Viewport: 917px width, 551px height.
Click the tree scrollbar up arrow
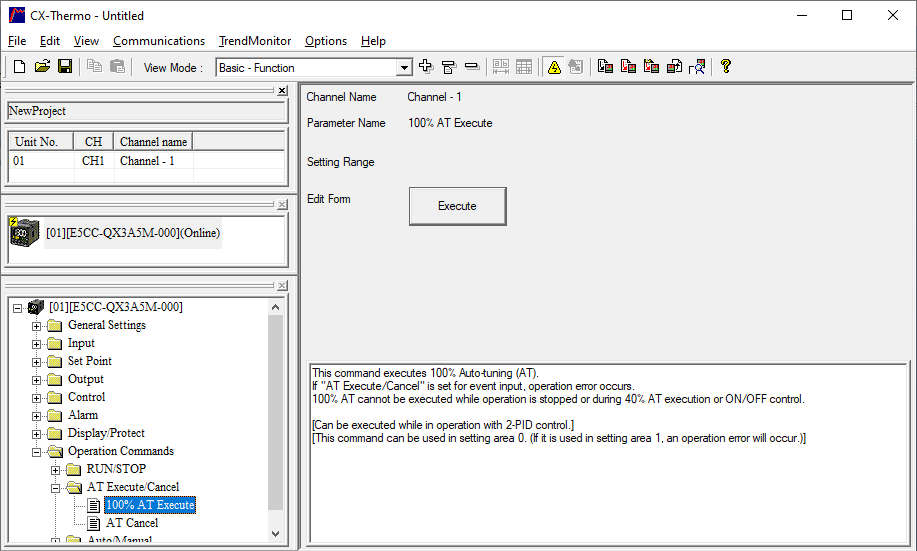pyautogui.click(x=275, y=307)
